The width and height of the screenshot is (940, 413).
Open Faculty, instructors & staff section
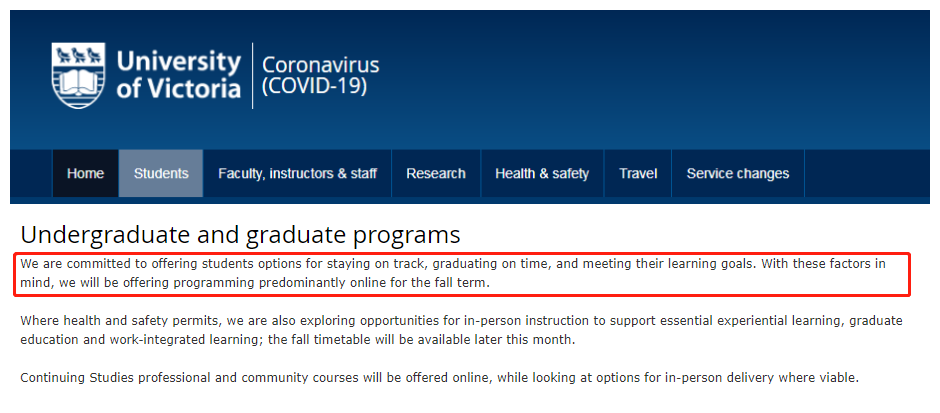tap(297, 174)
